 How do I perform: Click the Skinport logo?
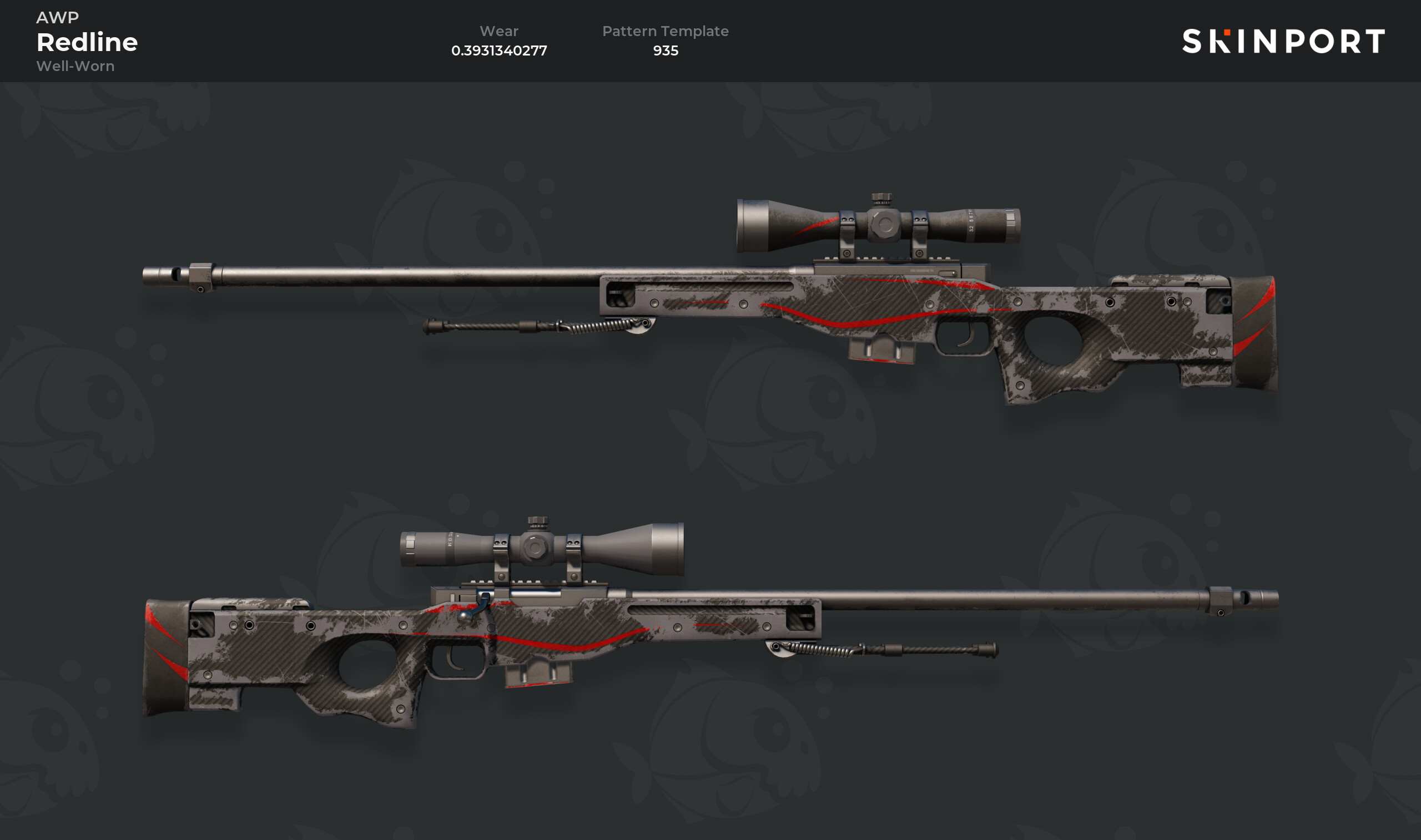[1283, 41]
